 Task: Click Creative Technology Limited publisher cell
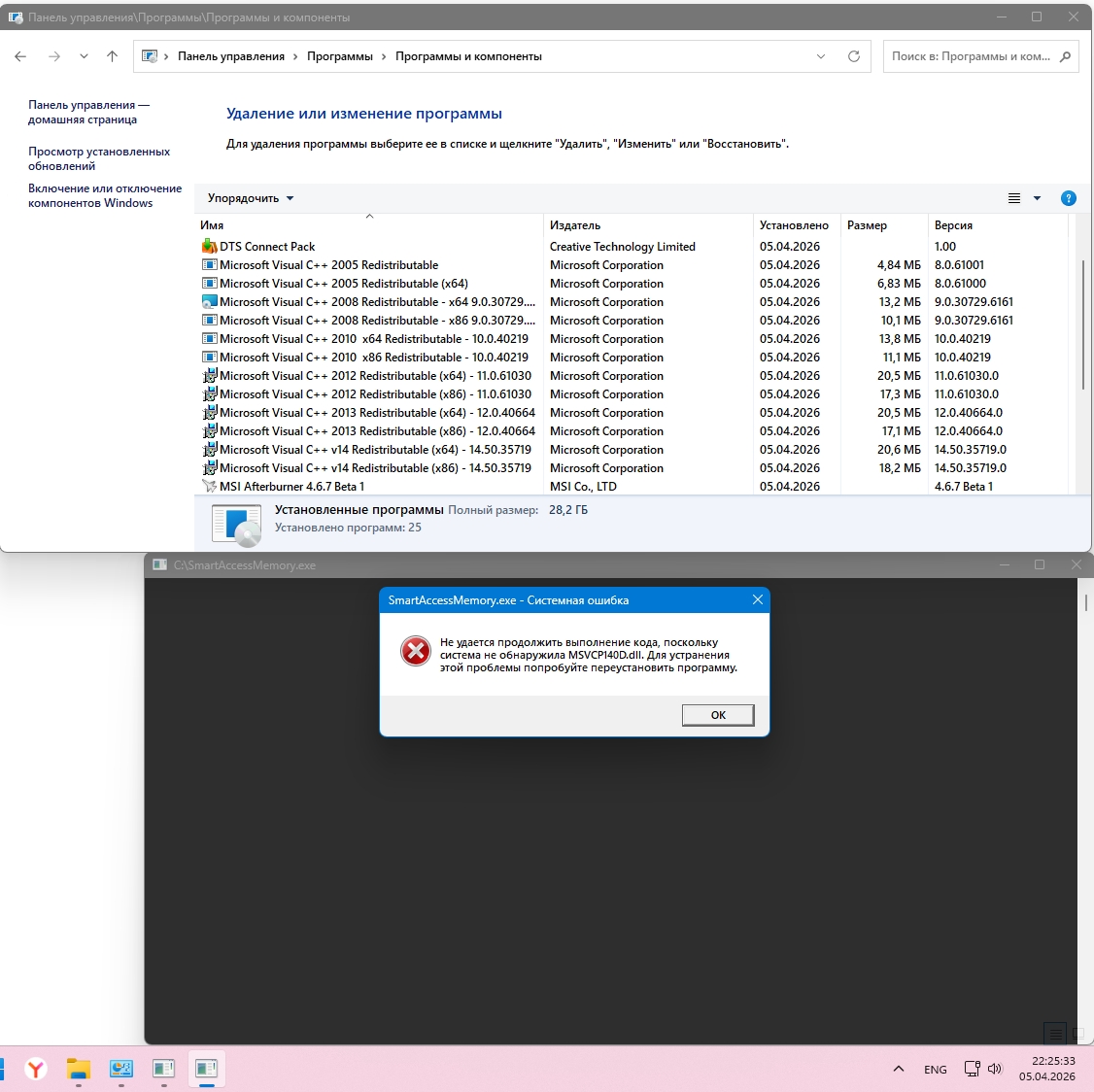click(623, 247)
